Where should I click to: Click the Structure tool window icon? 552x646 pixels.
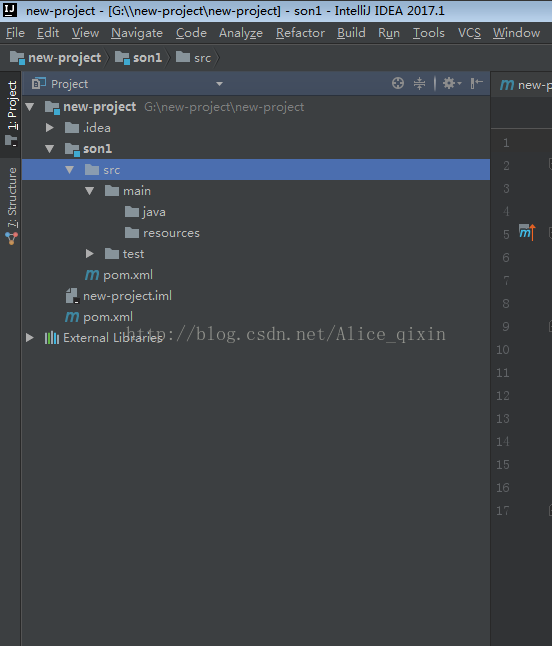click(x=11, y=239)
